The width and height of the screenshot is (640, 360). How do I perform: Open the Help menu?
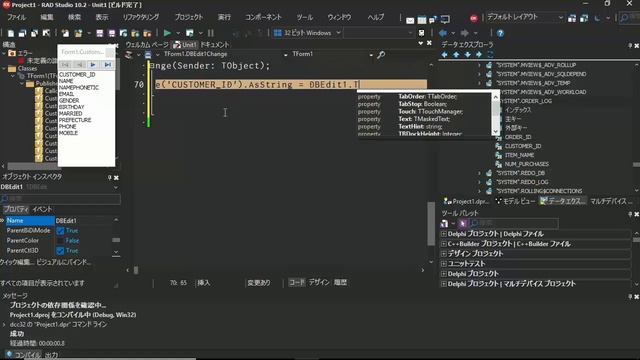[376, 17]
